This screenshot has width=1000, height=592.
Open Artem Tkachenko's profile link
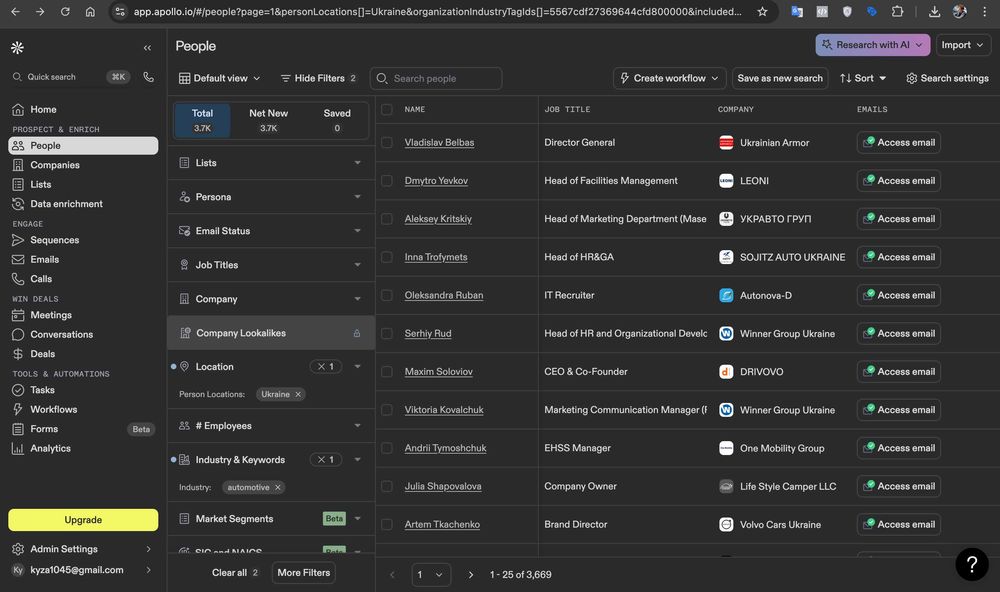[442, 524]
